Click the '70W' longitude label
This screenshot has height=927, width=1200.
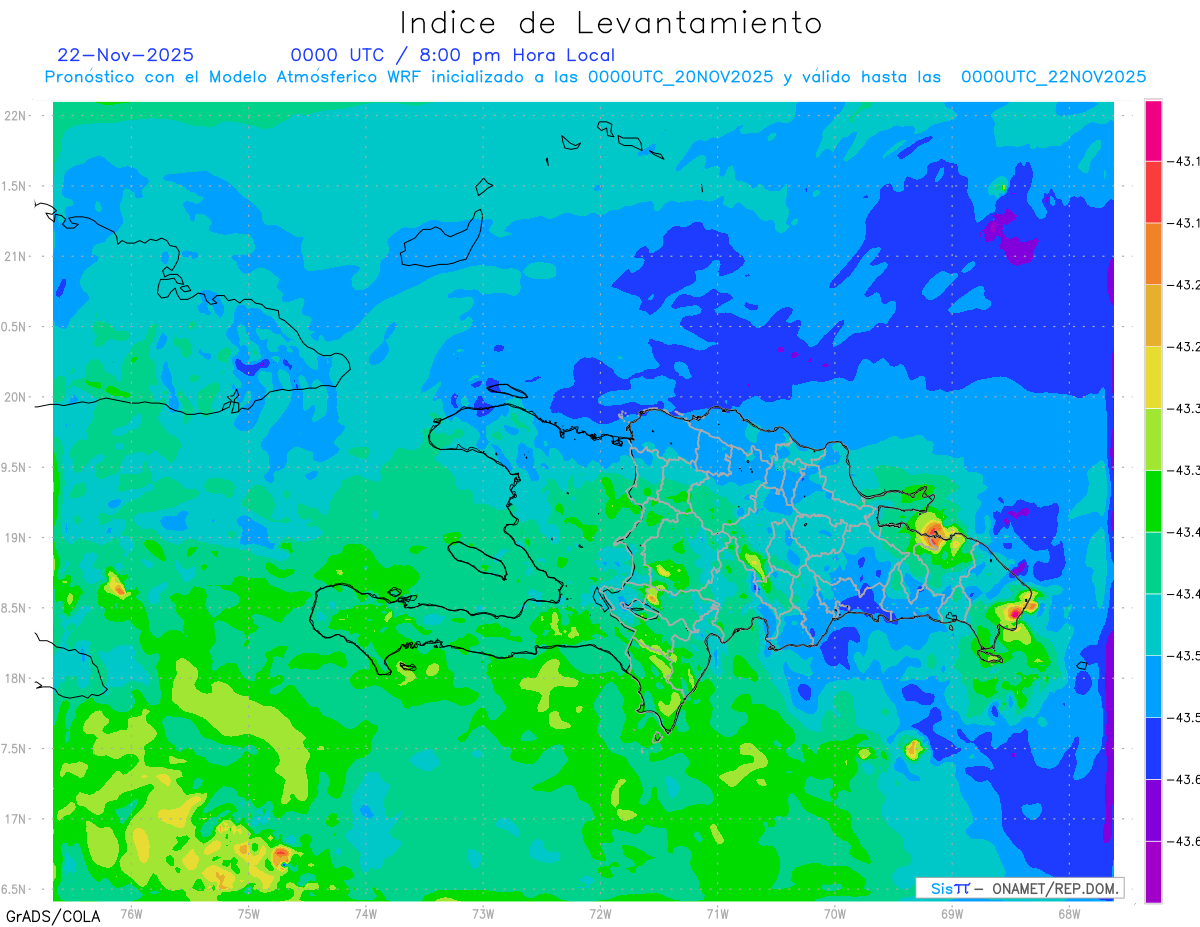pos(835,914)
